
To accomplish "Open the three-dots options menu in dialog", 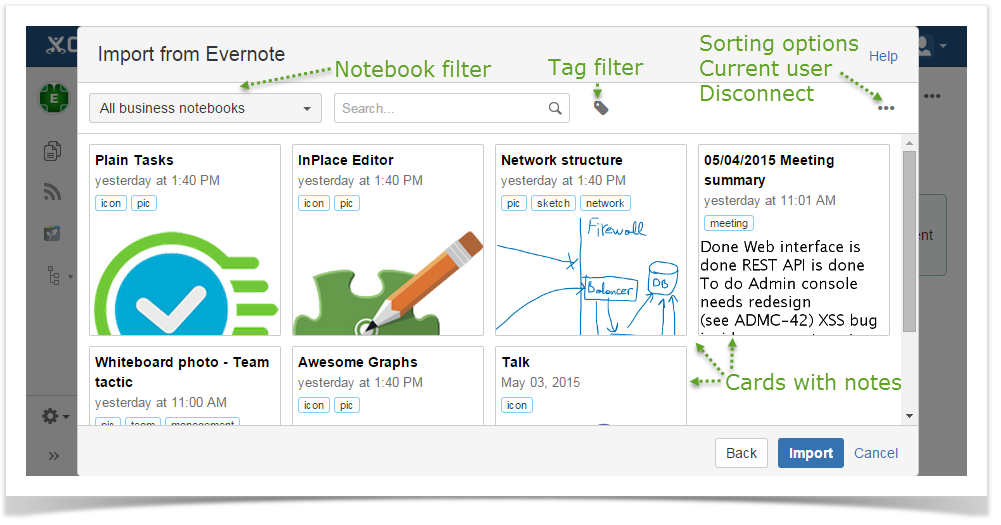I will tap(886, 108).
